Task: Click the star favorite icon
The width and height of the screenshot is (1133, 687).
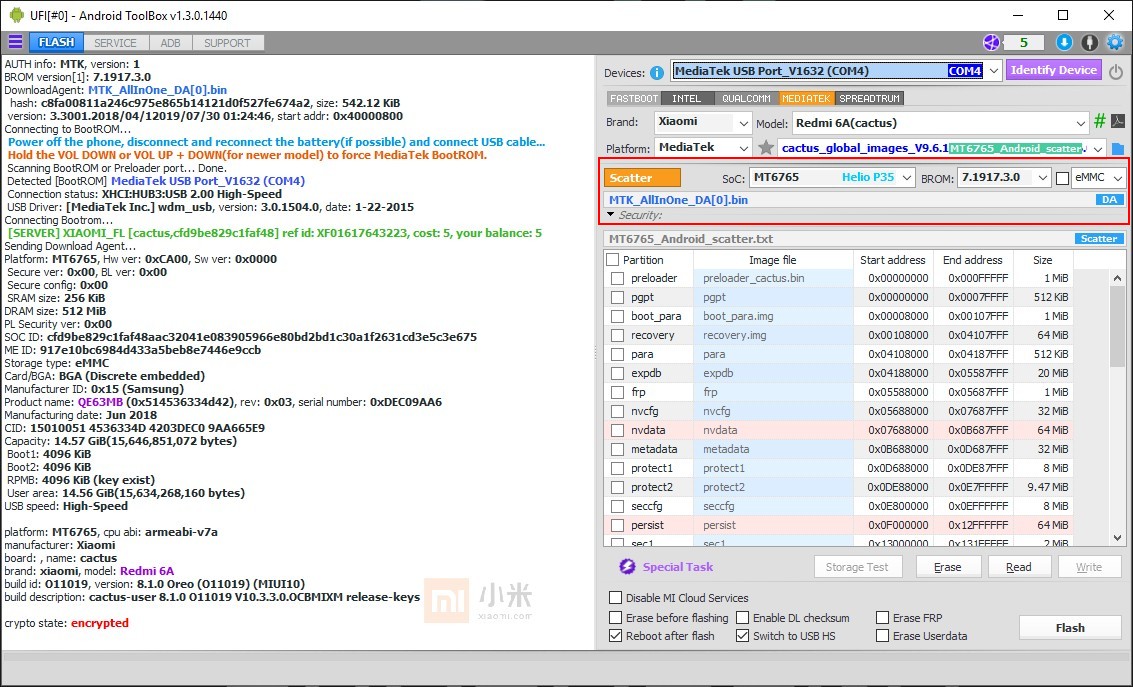Action: tap(766, 148)
